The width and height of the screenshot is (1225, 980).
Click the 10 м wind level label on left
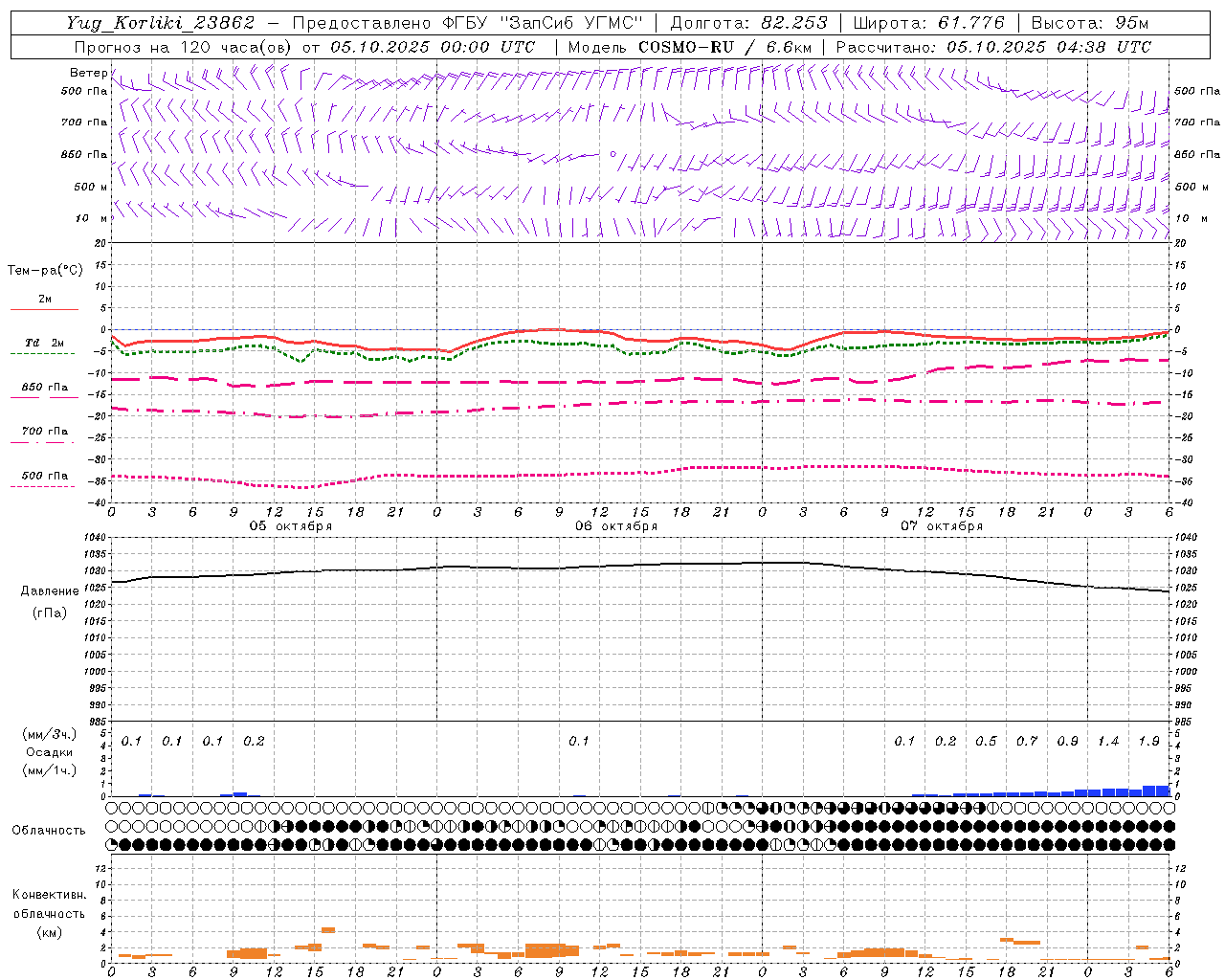[x=91, y=218]
